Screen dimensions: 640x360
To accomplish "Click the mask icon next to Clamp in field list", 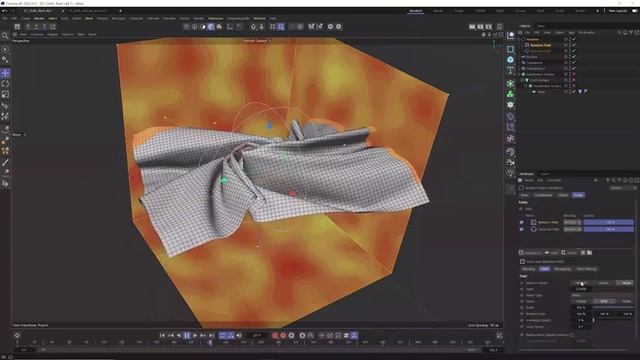I will 583,253.
